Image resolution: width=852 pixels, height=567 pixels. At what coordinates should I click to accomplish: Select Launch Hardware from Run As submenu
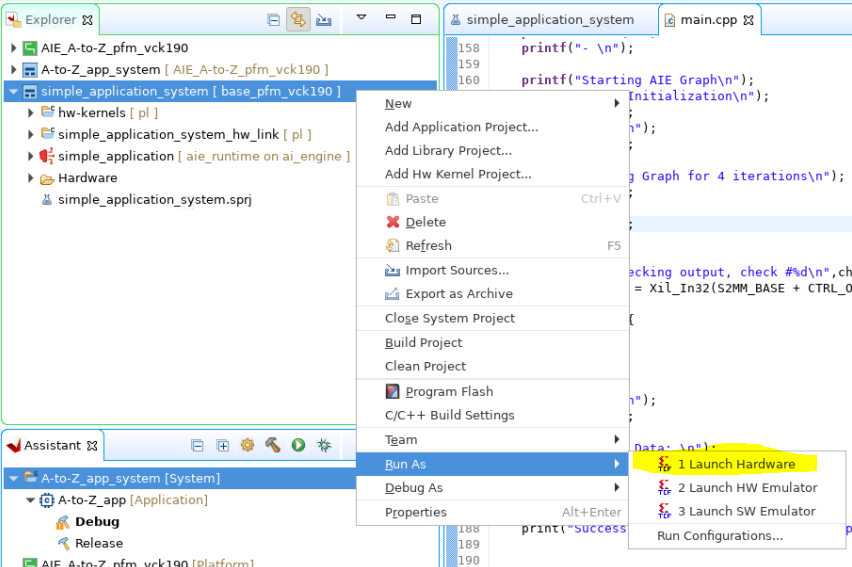(736, 464)
